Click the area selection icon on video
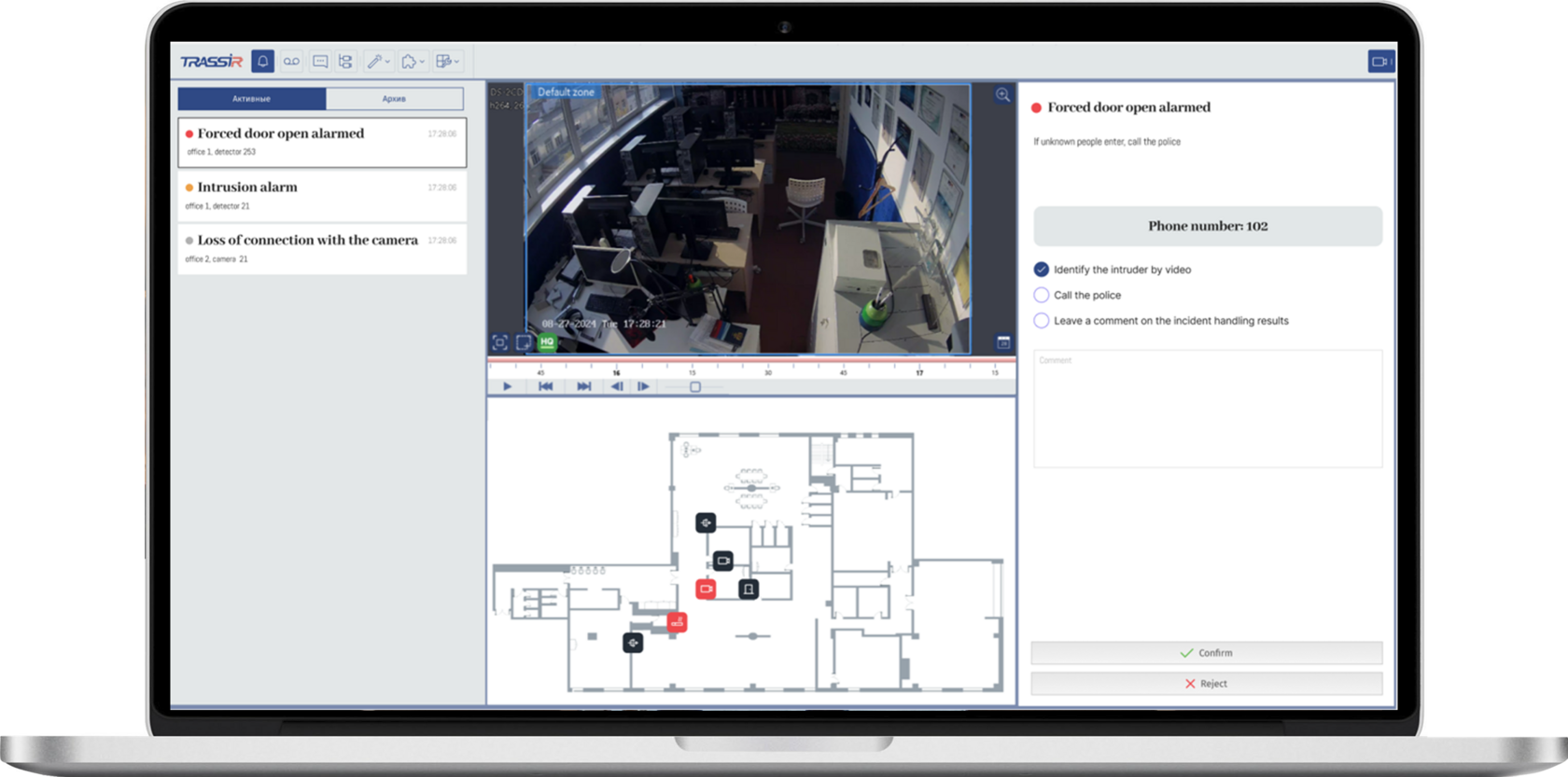 click(x=524, y=342)
